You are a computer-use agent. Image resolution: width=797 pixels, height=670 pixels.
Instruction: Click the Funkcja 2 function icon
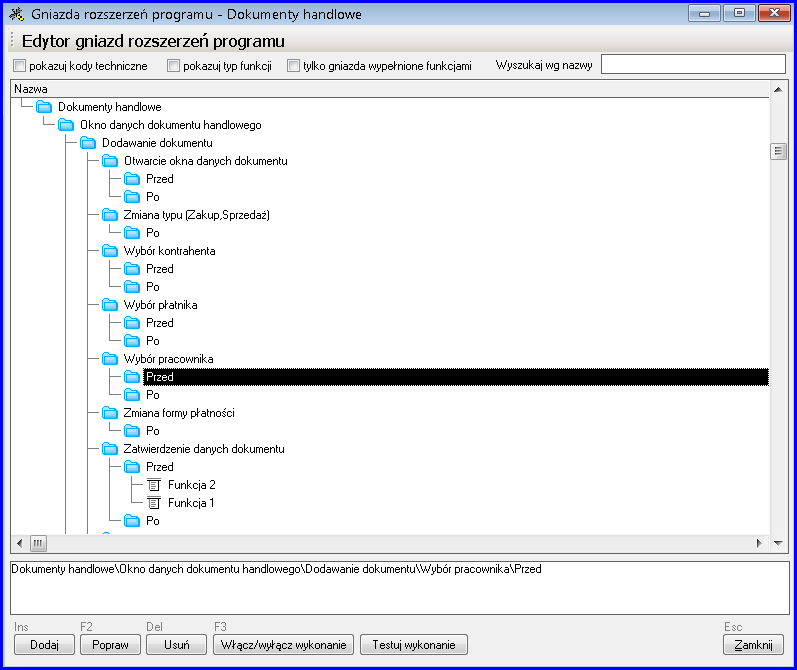click(x=154, y=485)
